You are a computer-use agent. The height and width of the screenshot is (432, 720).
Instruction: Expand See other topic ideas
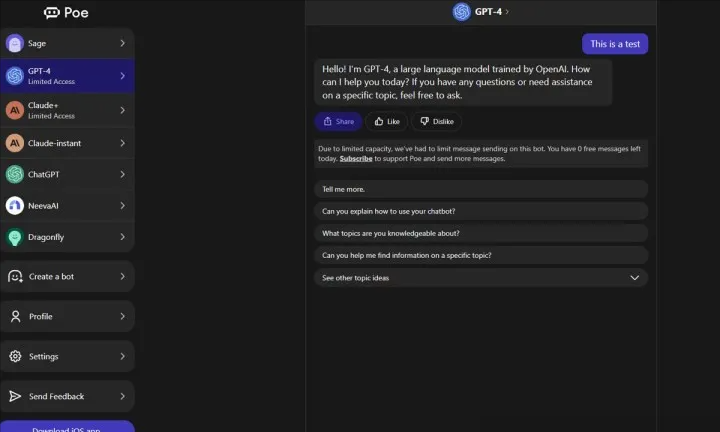point(634,278)
